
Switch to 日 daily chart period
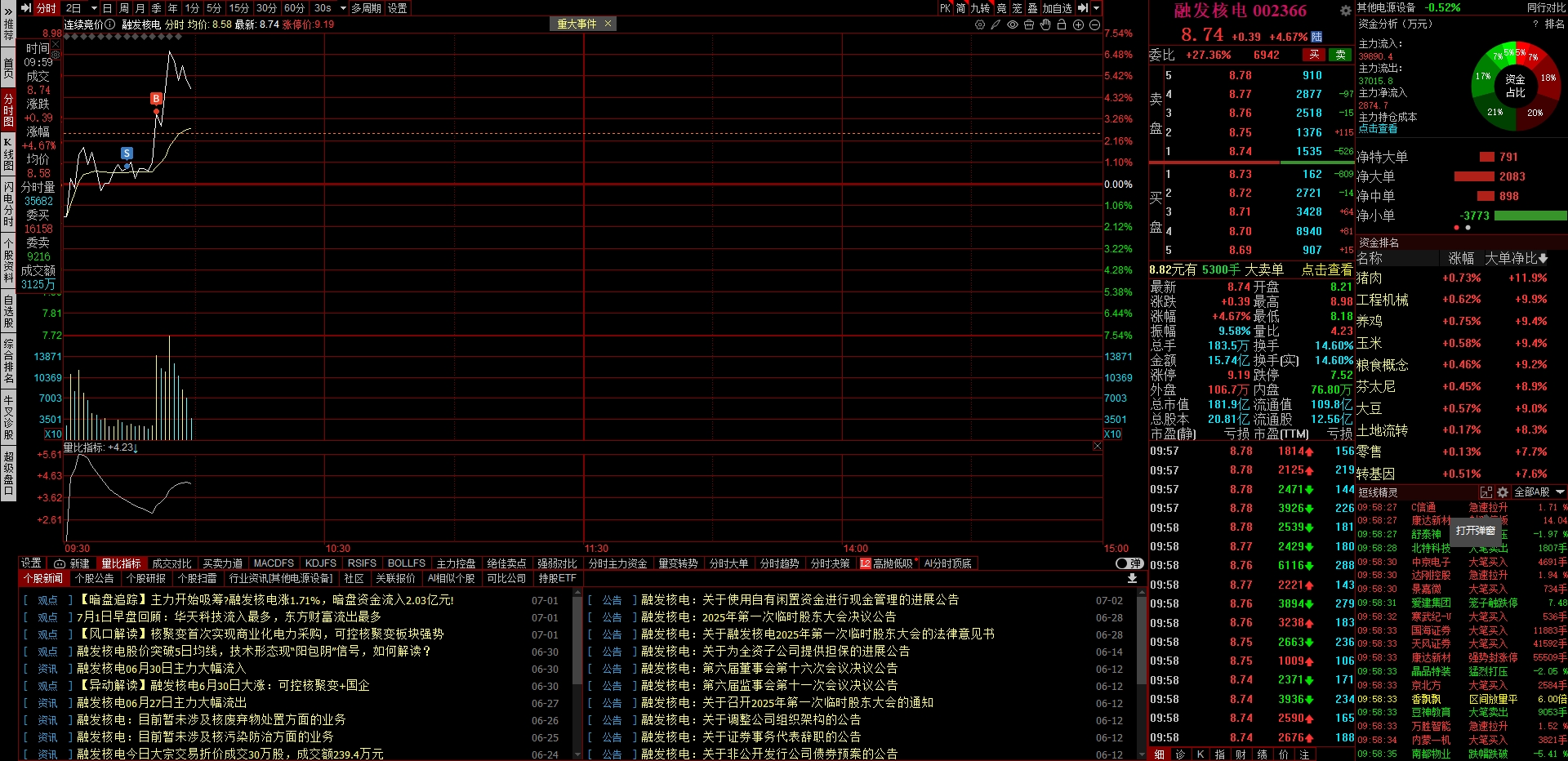coord(108,8)
